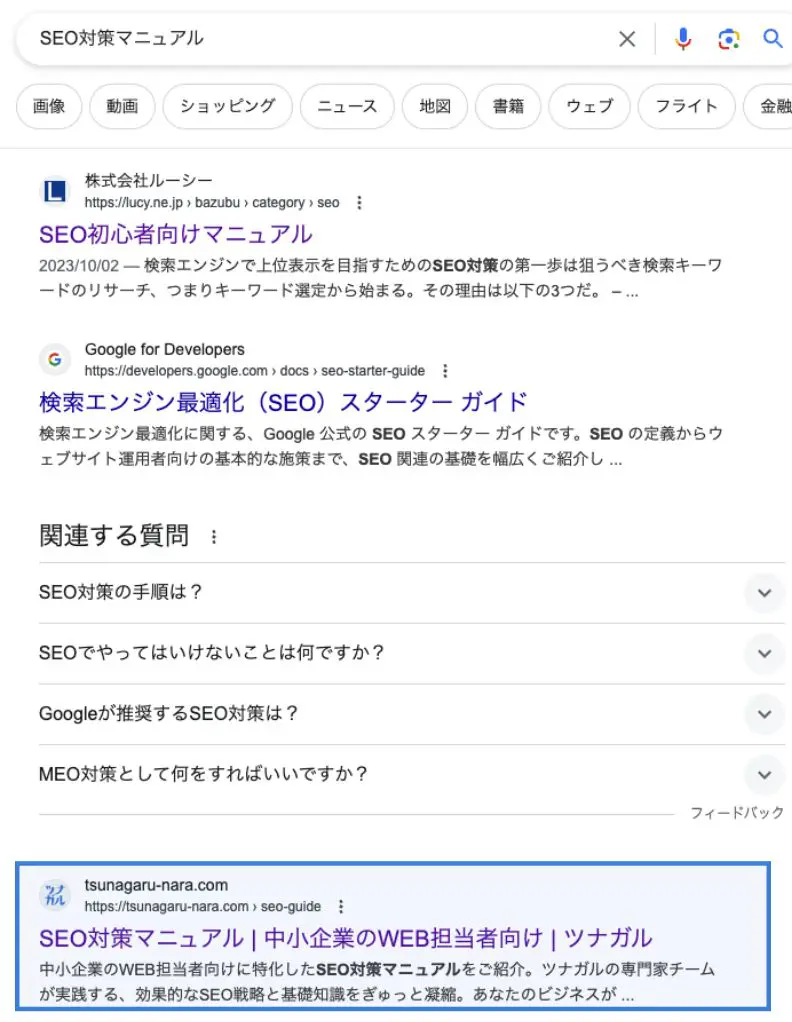Open SEO初心者向けマニュアル result link

[176, 235]
